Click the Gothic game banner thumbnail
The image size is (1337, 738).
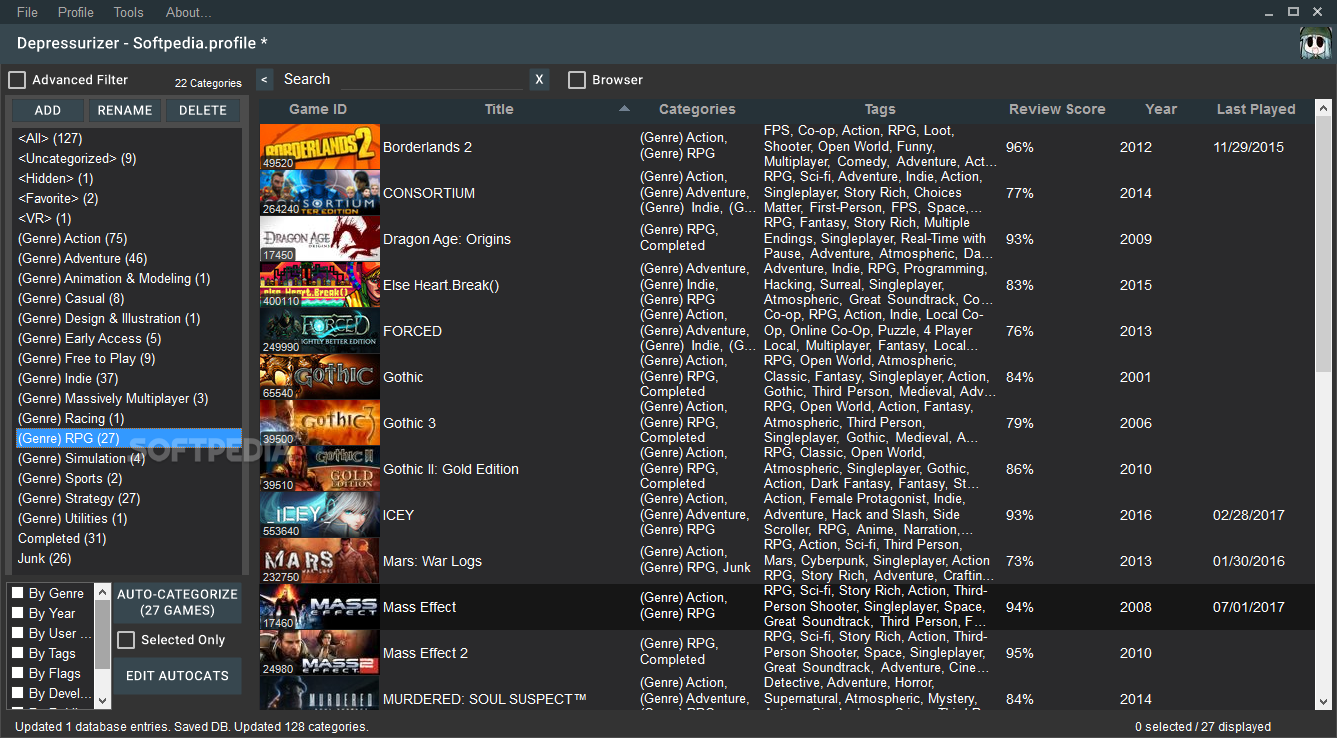click(320, 377)
